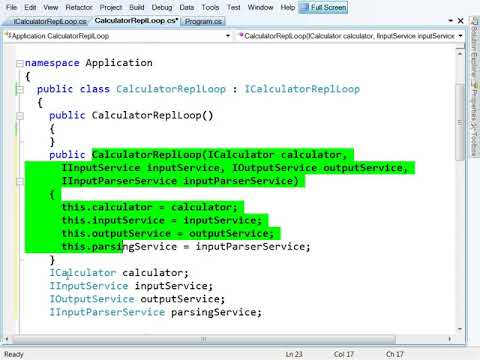Screen dimensions: 480x360
Task: Click 'IInputParserService parsingService;' field declaration
Action: click(x=155, y=312)
